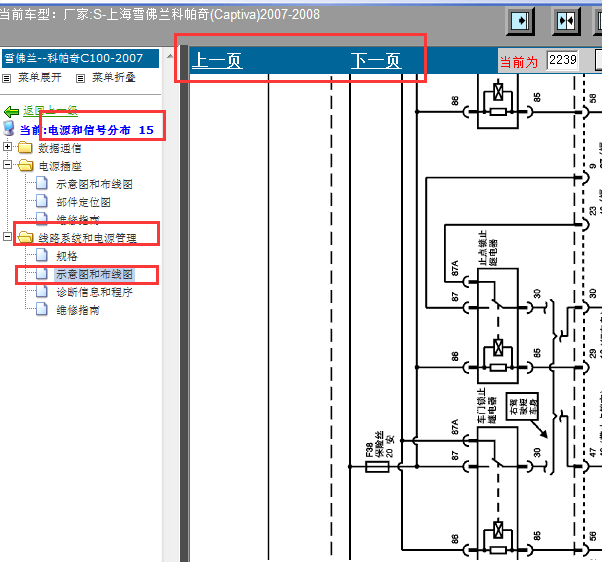Open highlighted 示意图和布线图 under 线路系统
The image size is (602, 562).
pos(94,274)
